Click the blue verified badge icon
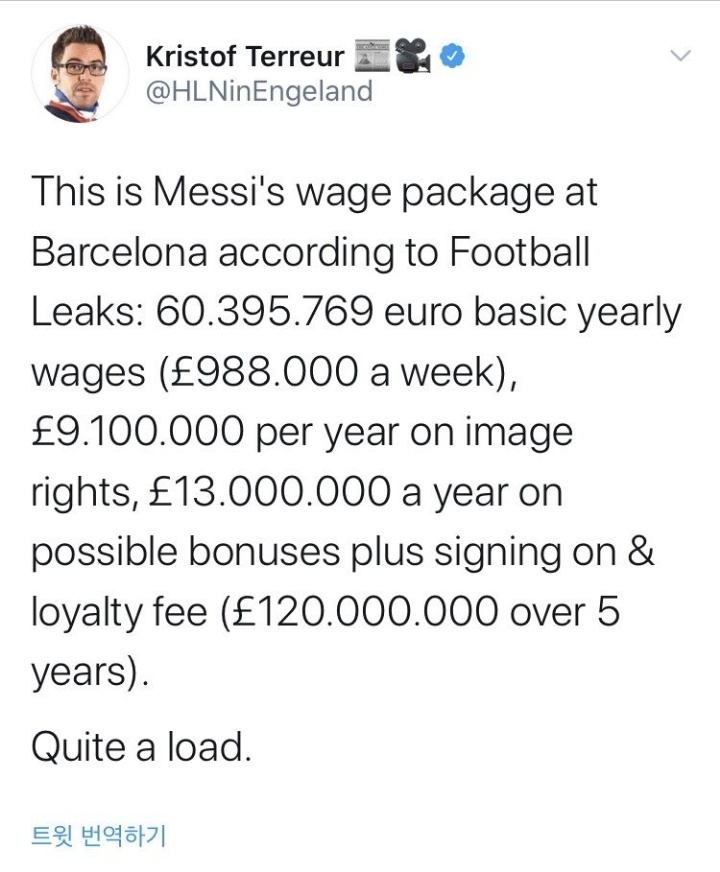 pyautogui.click(x=453, y=57)
